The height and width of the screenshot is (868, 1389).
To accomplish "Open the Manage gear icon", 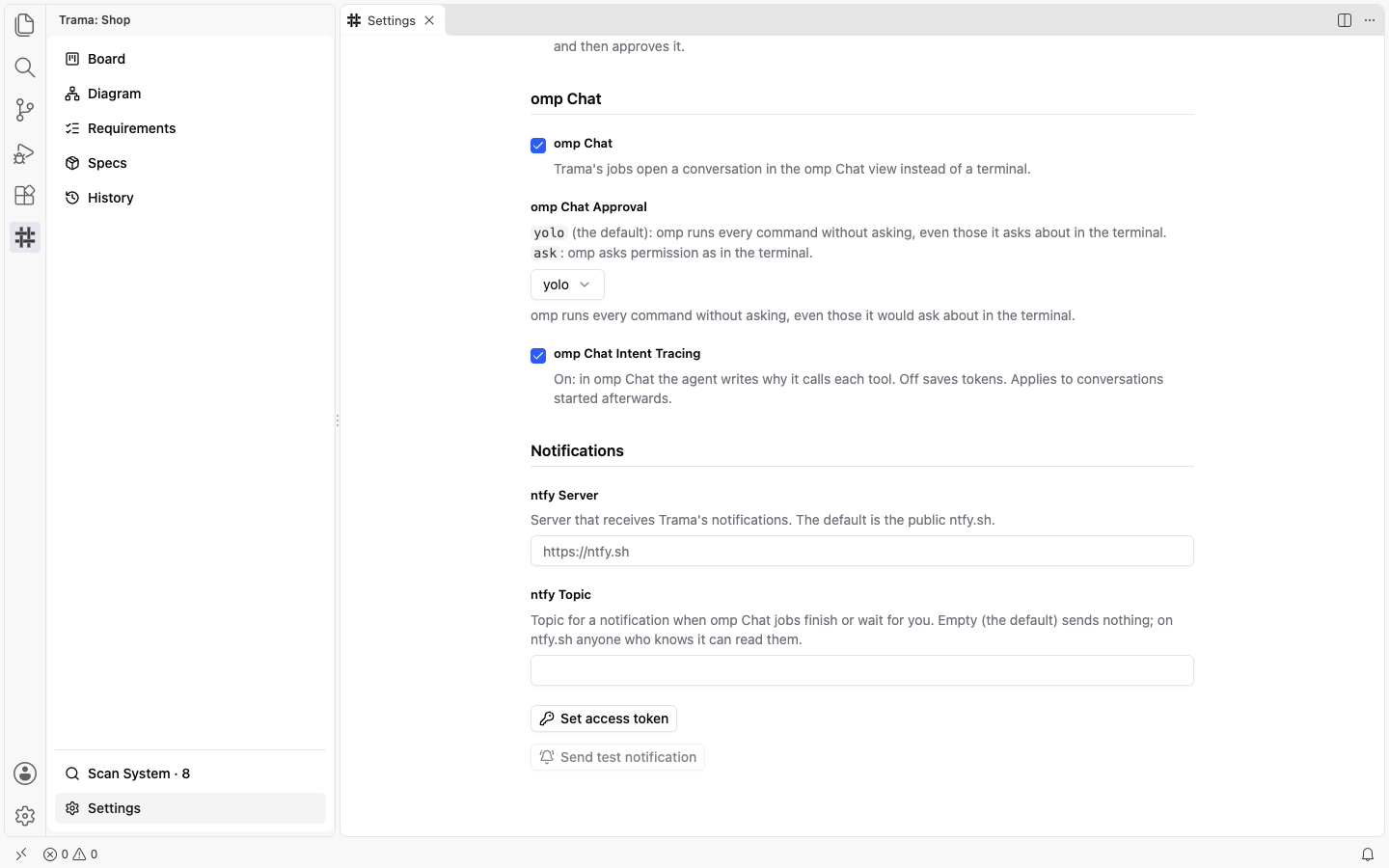I will (x=25, y=816).
